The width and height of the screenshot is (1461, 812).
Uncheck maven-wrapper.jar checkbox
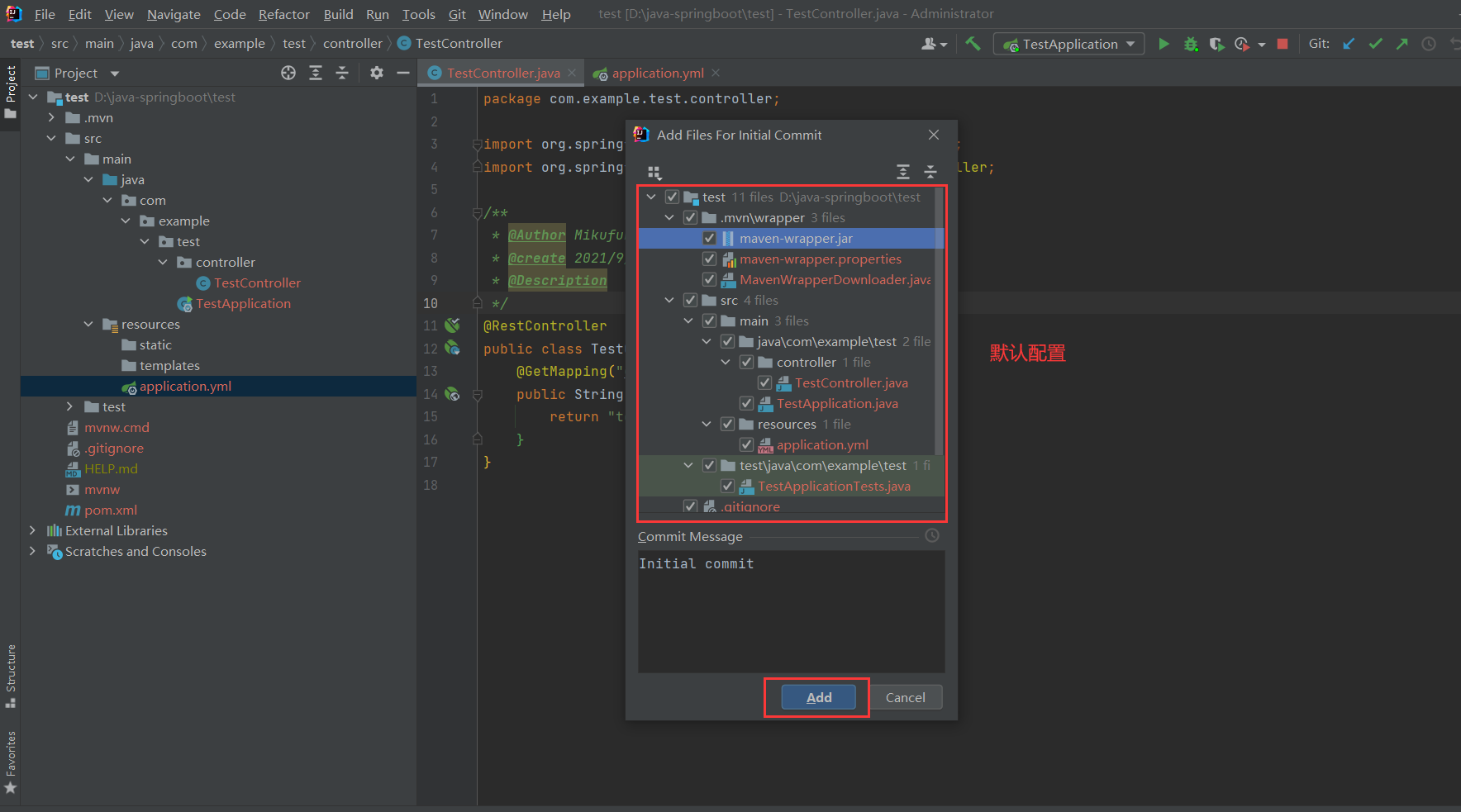[709, 238]
